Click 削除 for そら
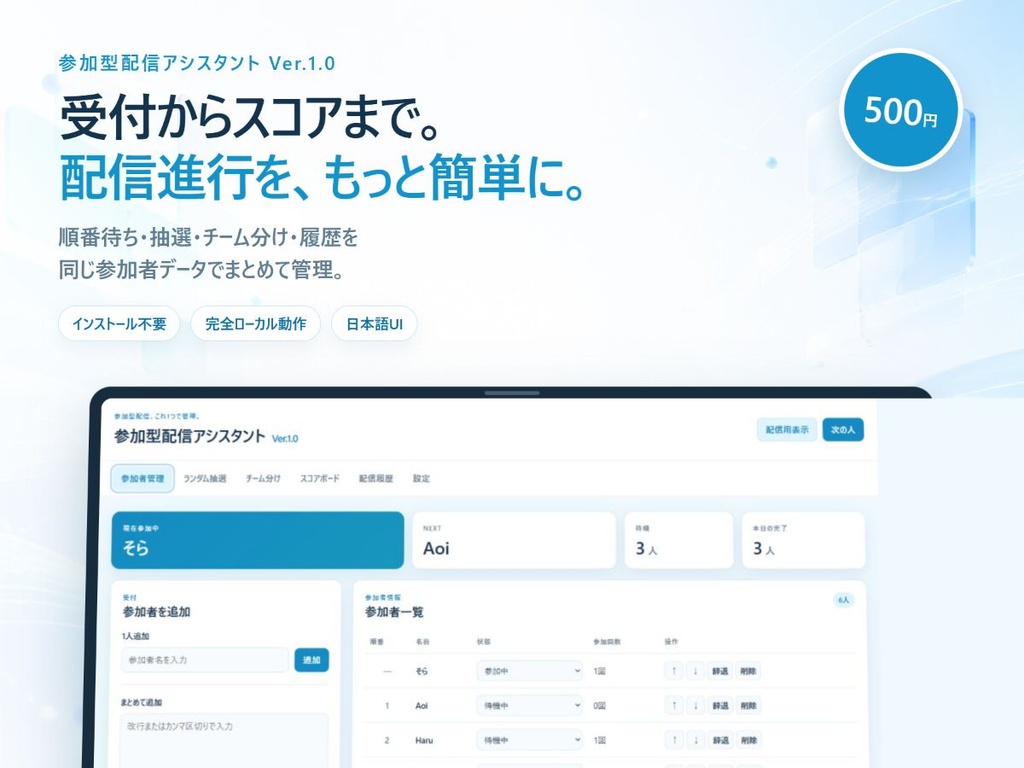The image size is (1024, 768). click(x=748, y=671)
